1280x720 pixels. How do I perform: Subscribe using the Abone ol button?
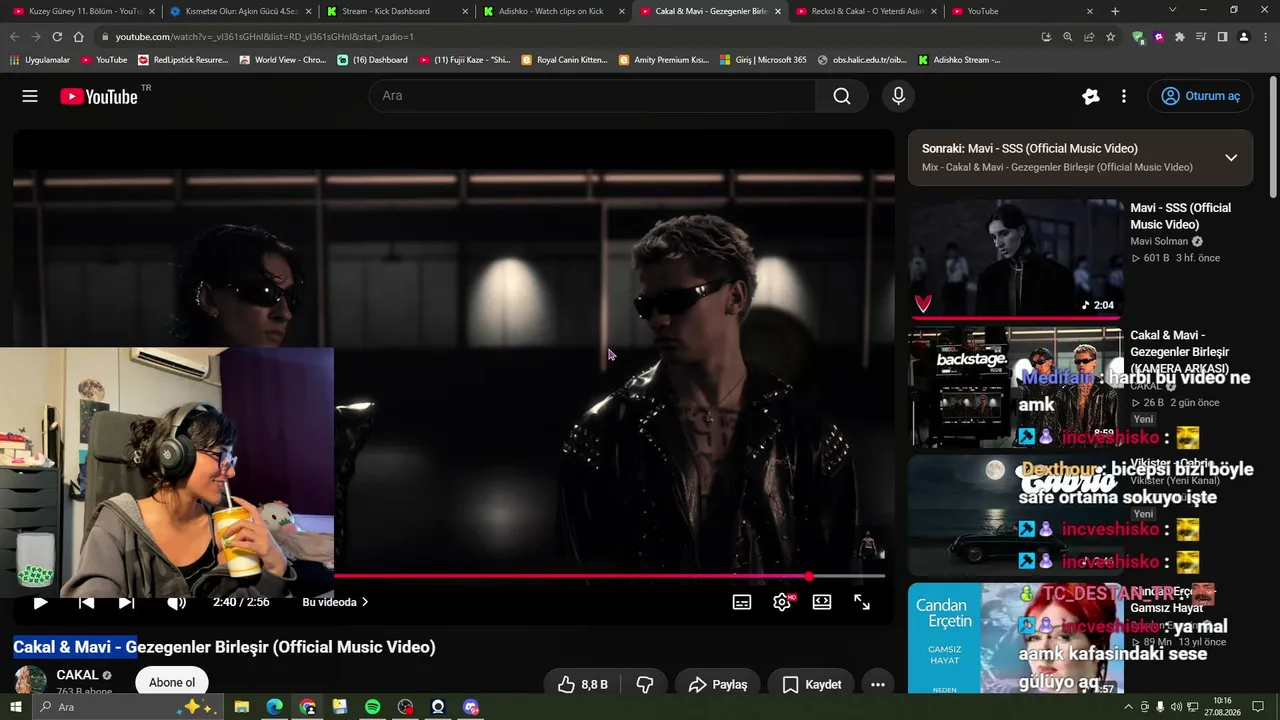pos(172,683)
